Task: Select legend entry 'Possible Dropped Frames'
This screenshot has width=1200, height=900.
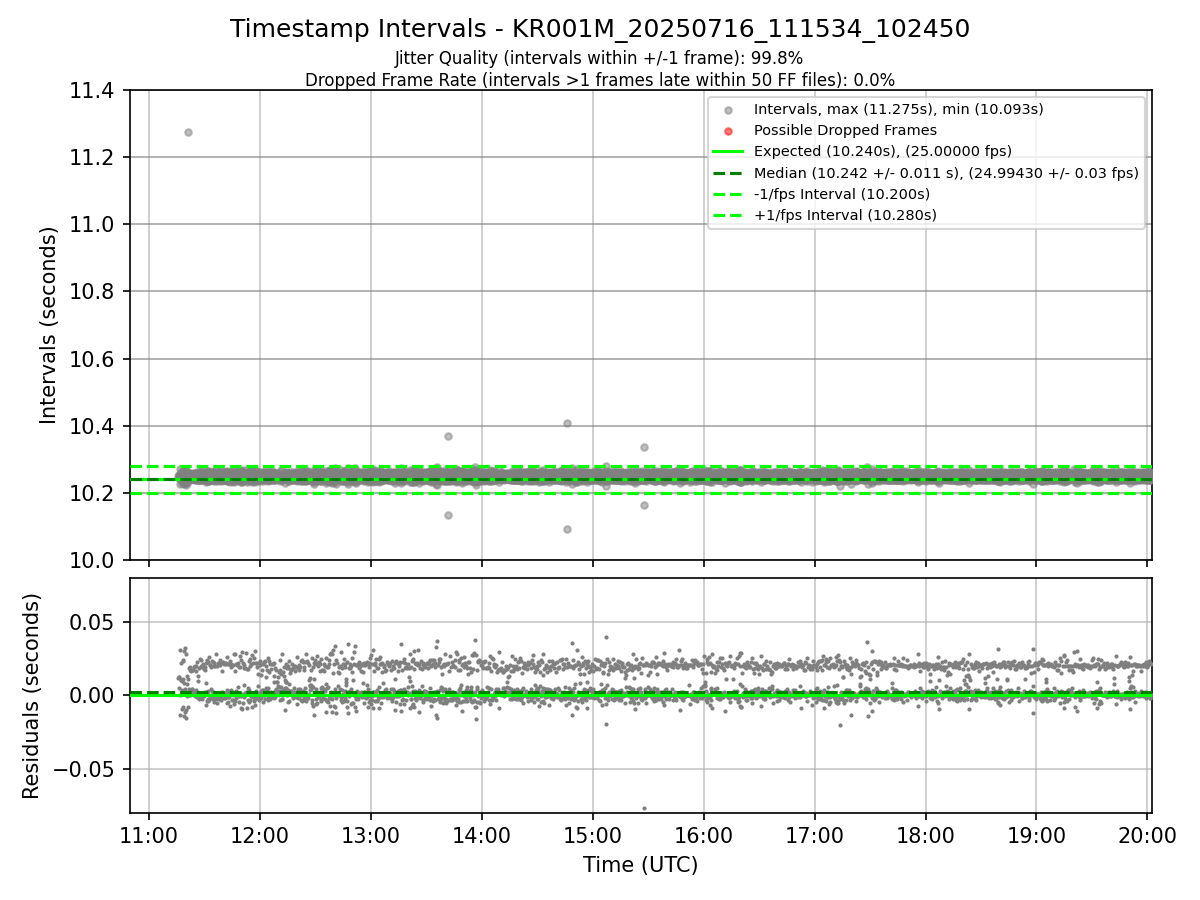Action: 845,130
